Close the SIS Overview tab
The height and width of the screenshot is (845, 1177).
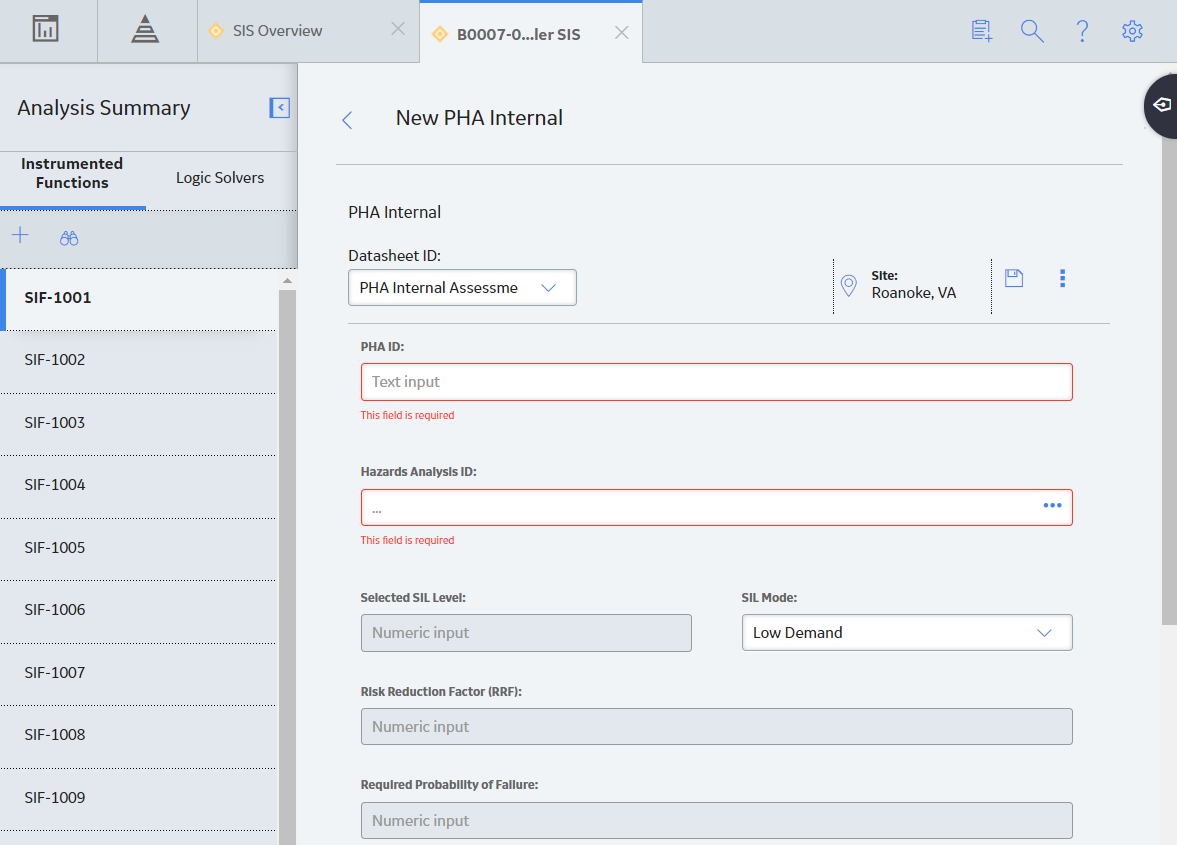coord(398,29)
